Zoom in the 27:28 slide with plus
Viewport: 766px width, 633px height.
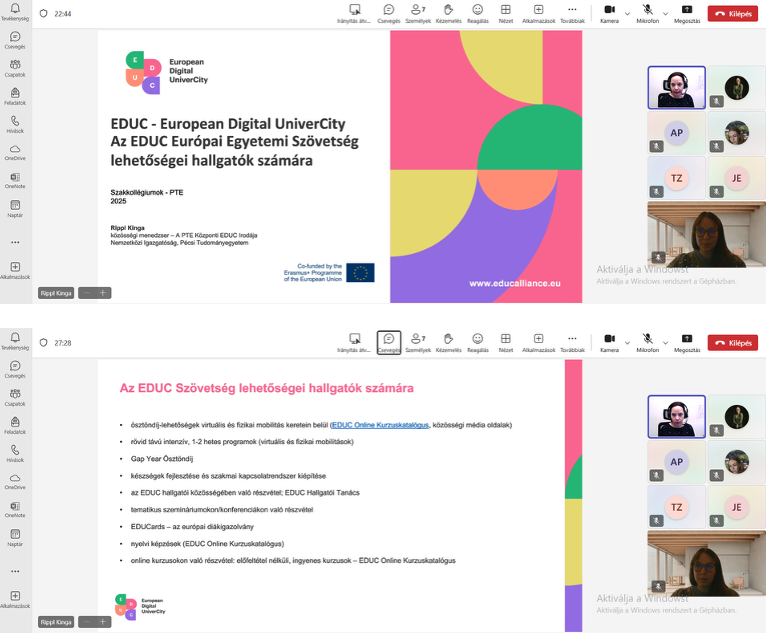(x=103, y=622)
